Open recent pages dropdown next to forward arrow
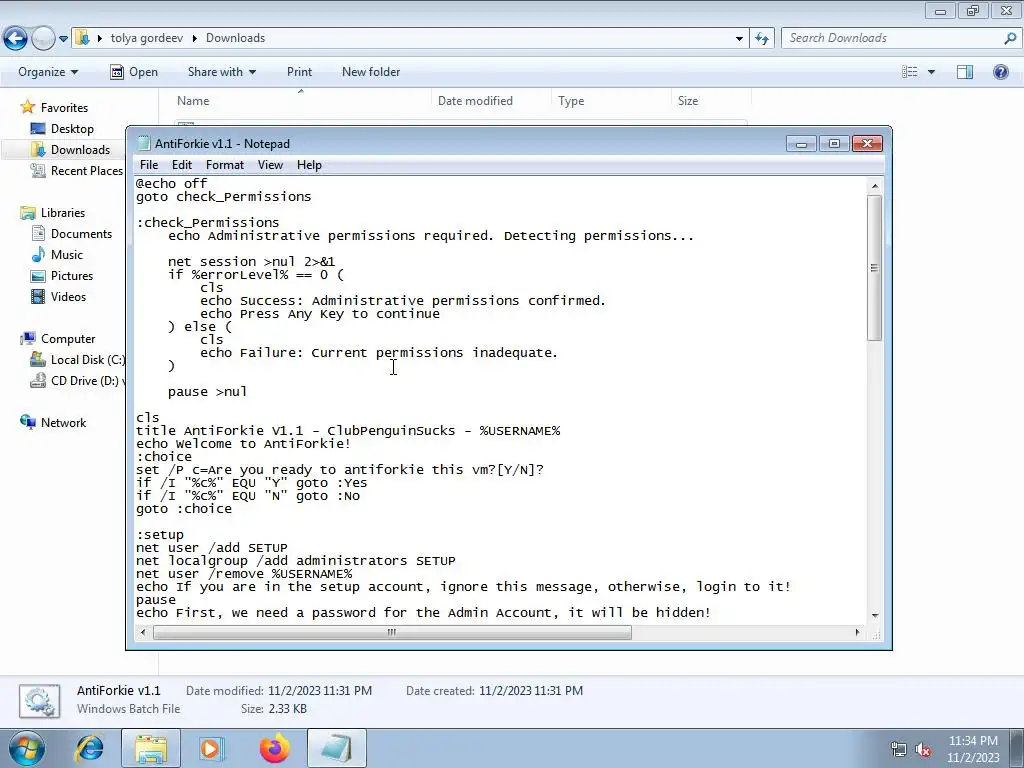 coord(63,39)
